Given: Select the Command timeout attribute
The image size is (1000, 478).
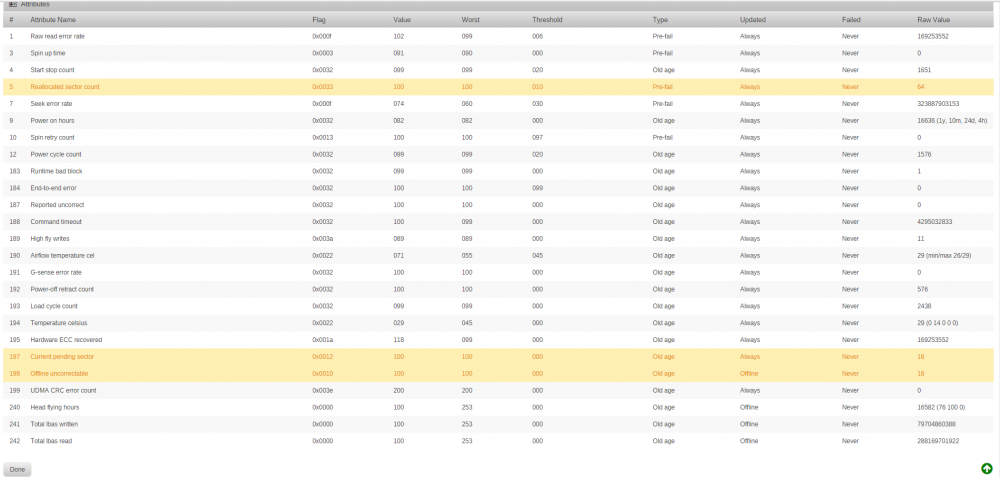Looking at the screenshot, I should pyautogui.click(x=56, y=222).
